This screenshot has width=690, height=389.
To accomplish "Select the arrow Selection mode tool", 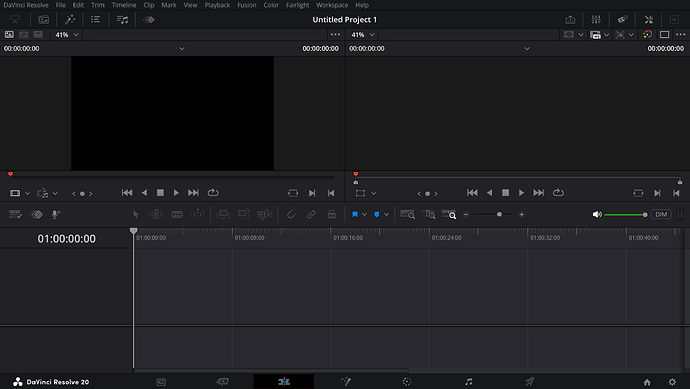I will 136,214.
